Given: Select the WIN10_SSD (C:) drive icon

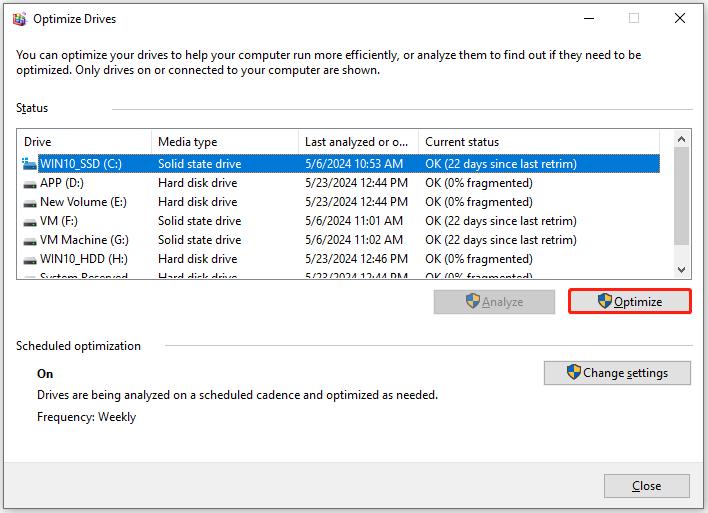Looking at the screenshot, I should point(29,164).
